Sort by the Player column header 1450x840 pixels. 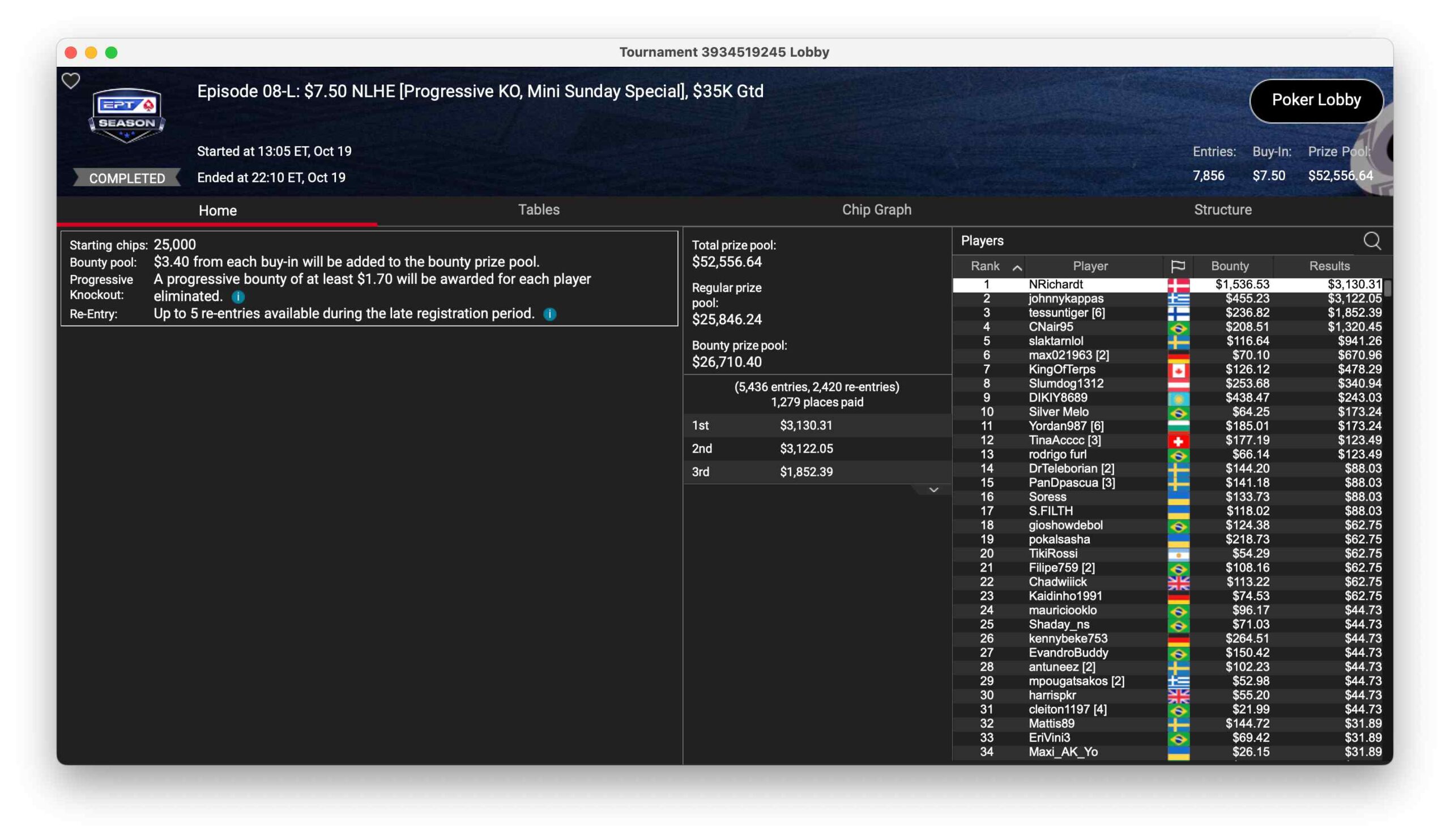(x=1090, y=266)
